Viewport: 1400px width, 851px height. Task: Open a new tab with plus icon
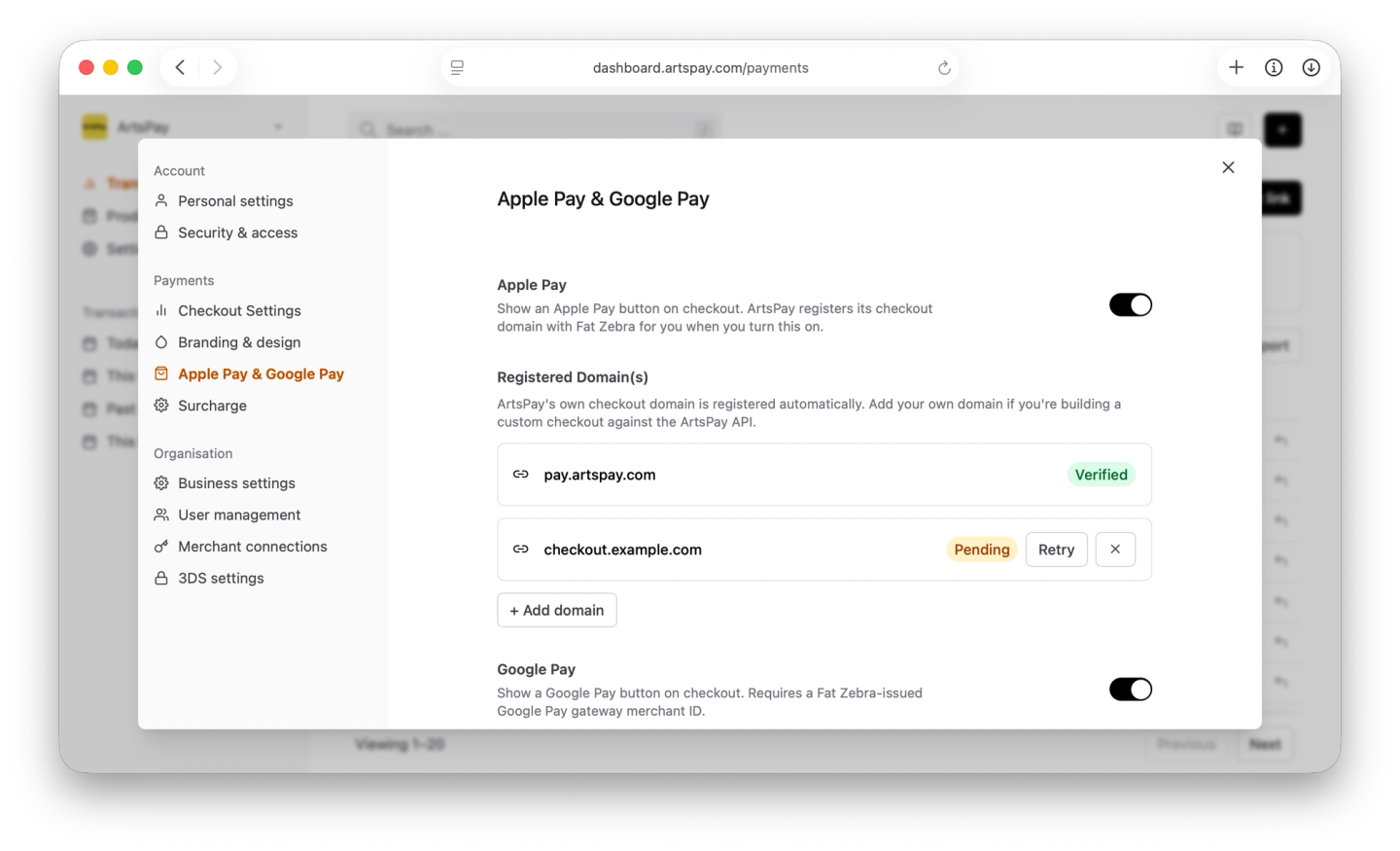(1236, 67)
